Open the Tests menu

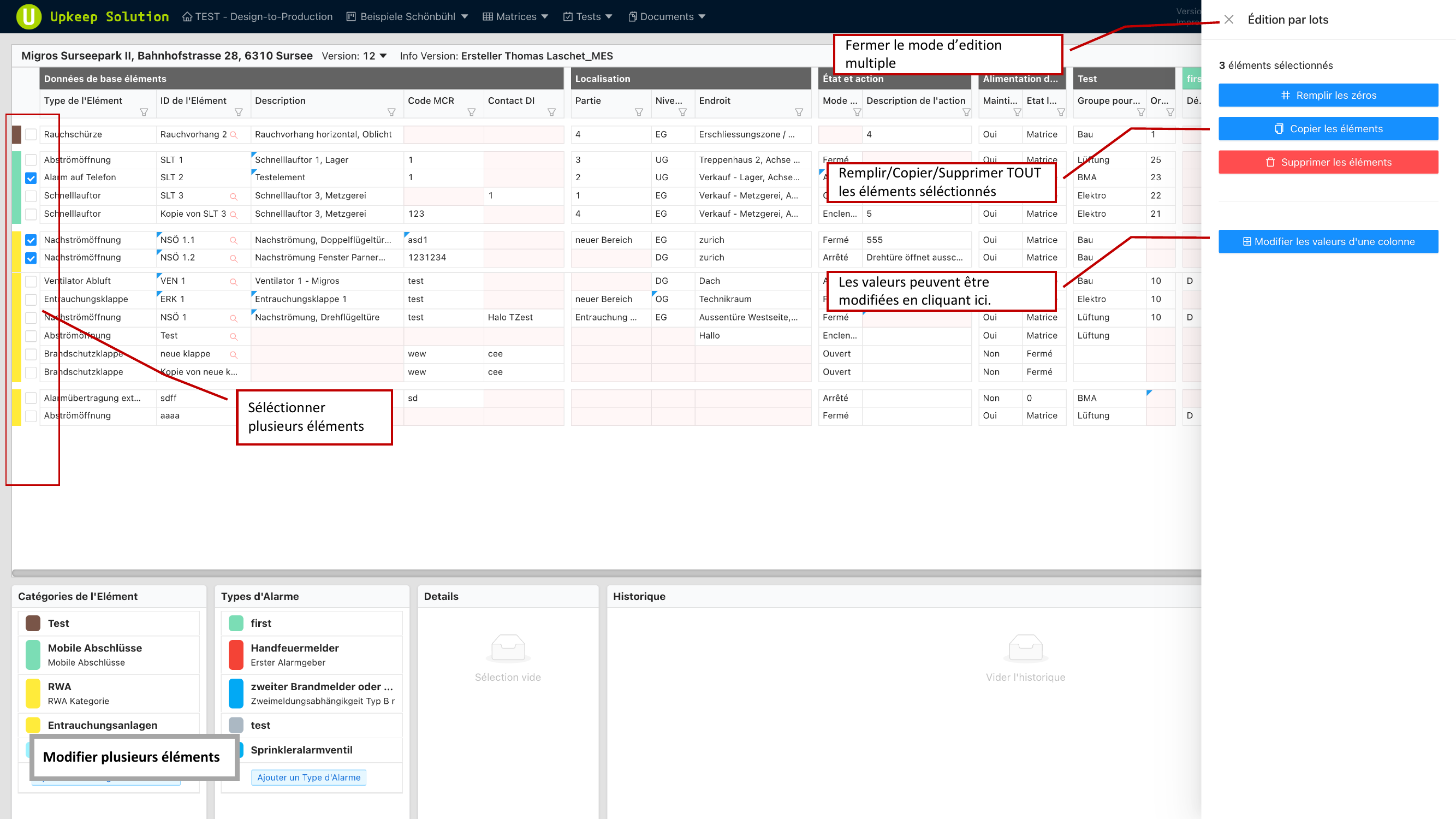pos(588,17)
